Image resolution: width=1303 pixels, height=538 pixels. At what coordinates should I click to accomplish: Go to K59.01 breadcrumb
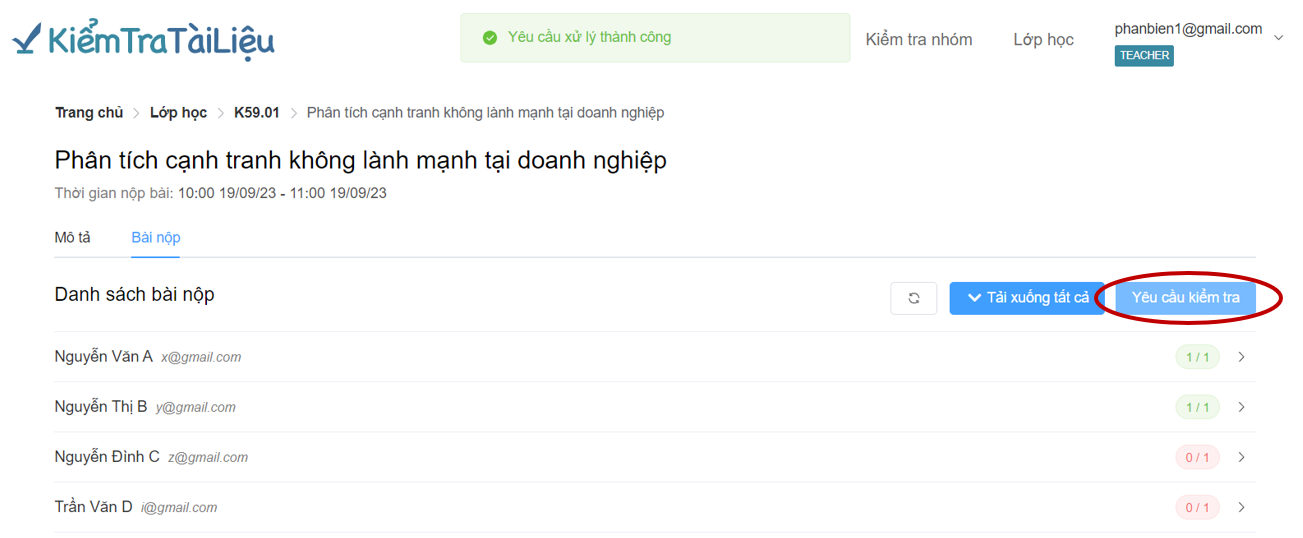(x=257, y=113)
